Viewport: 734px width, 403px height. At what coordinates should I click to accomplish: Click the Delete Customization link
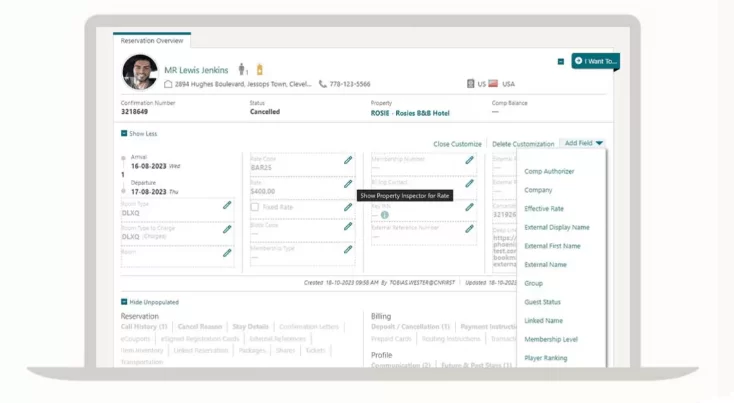point(523,144)
